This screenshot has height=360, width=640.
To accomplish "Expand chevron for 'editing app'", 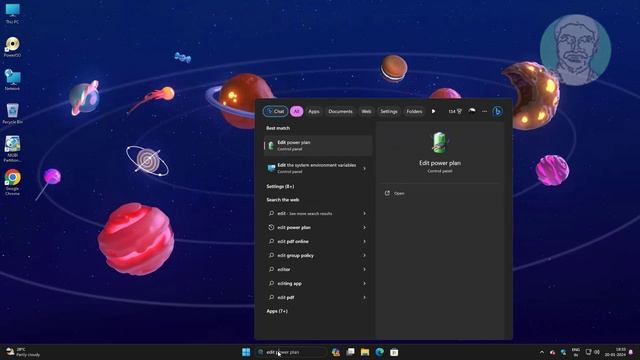I will click(364, 283).
